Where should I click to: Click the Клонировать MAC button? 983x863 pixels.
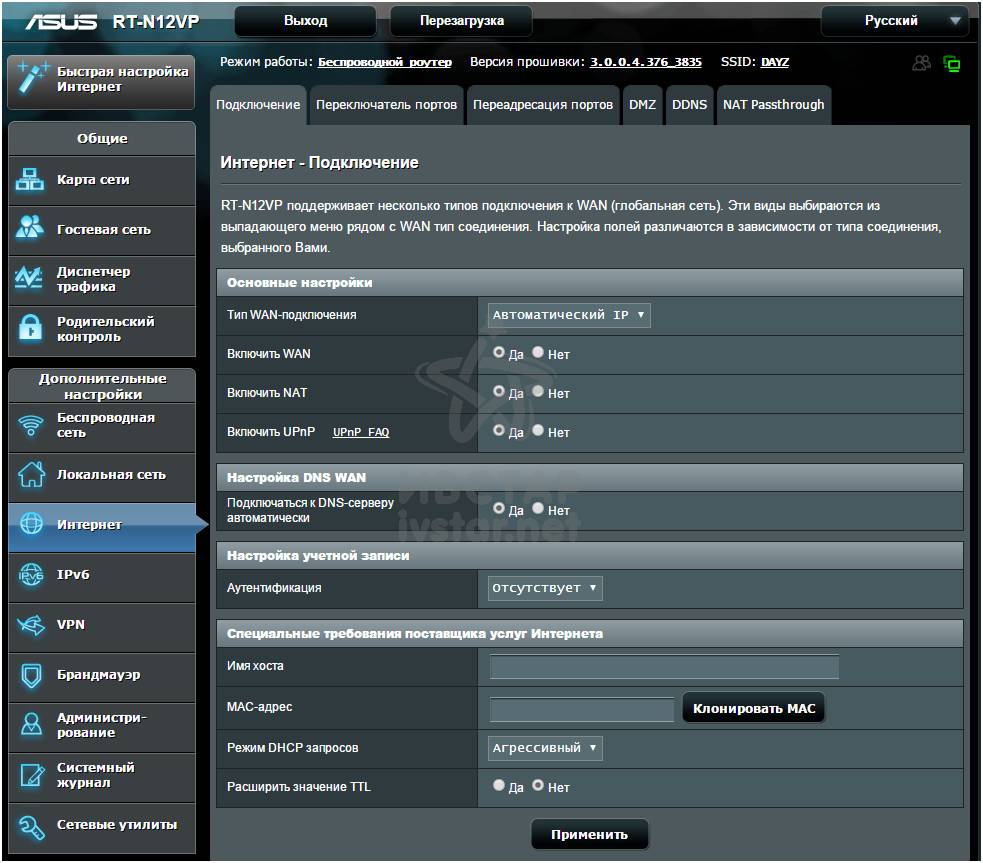tap(754, 708)
